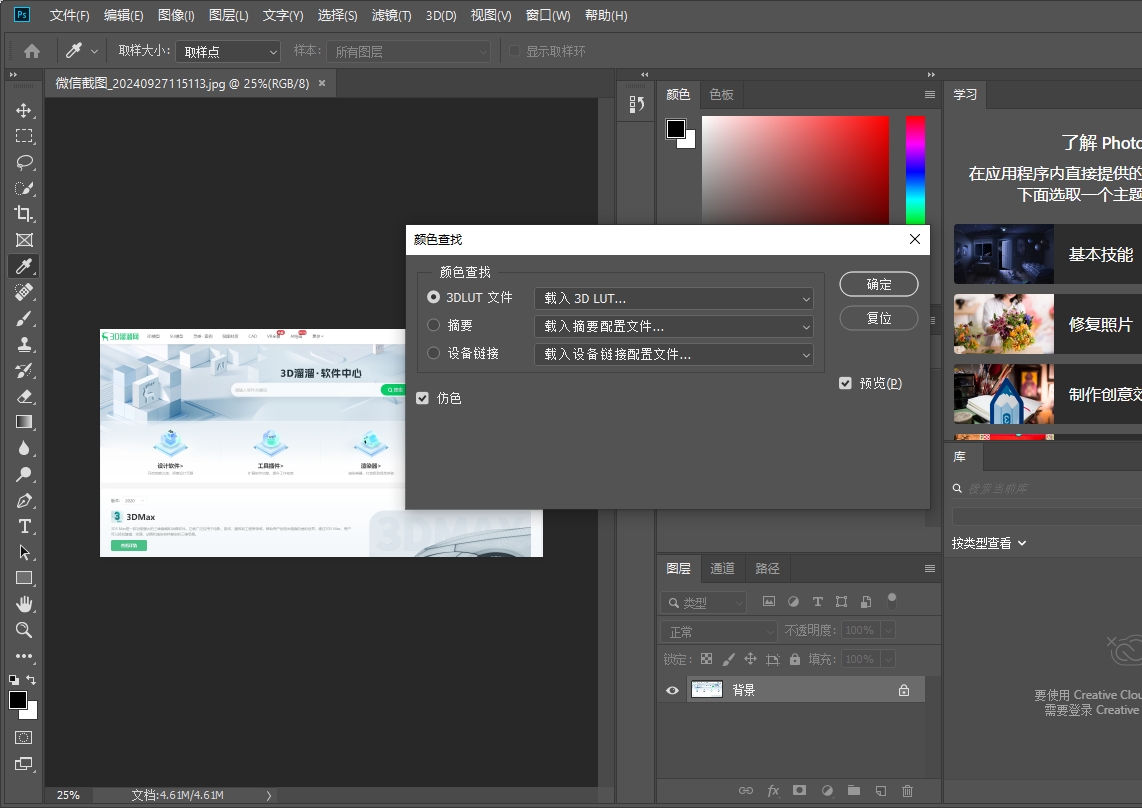
Task: Click the delete layer trash icon
Action: point(907,790)
